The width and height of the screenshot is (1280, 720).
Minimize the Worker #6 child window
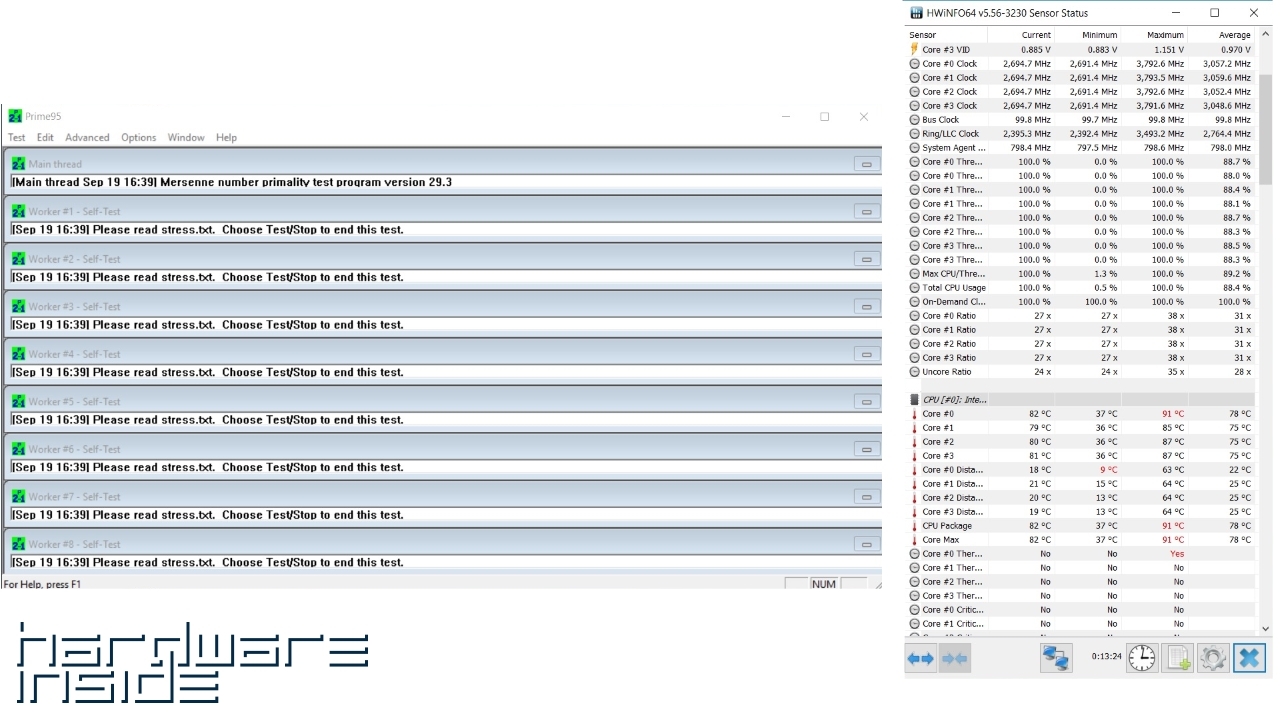point(866,449)
